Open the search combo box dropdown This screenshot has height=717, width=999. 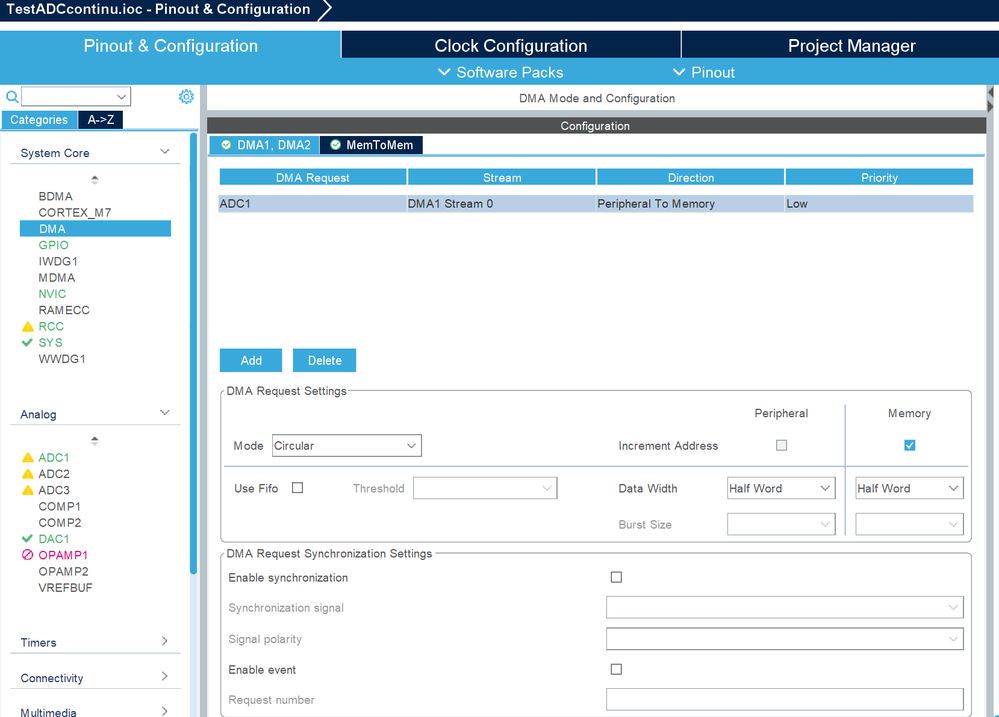(121, 97)
